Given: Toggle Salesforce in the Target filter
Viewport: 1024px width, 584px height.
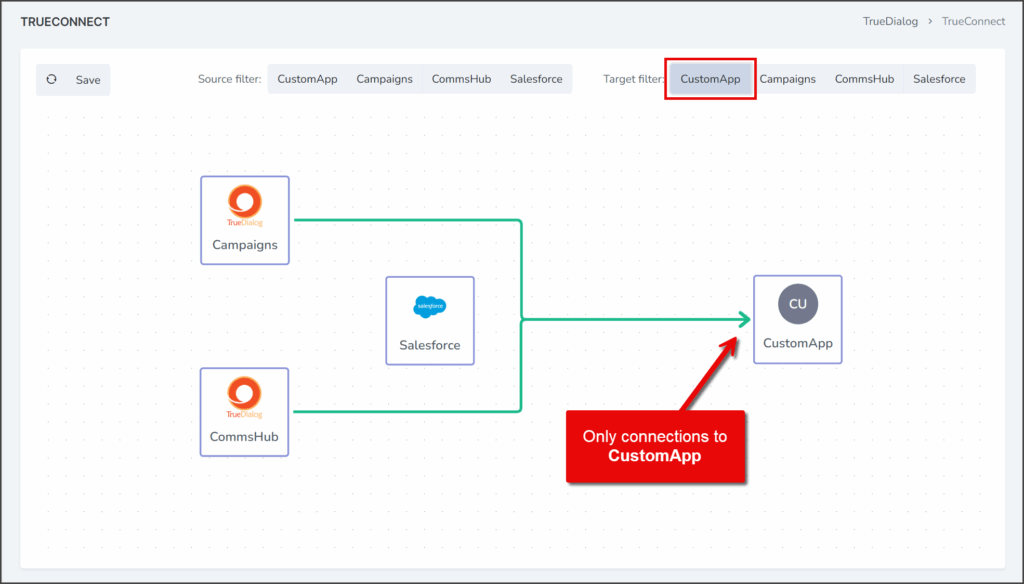Looking at the screenshot, I should pos(939,79).
